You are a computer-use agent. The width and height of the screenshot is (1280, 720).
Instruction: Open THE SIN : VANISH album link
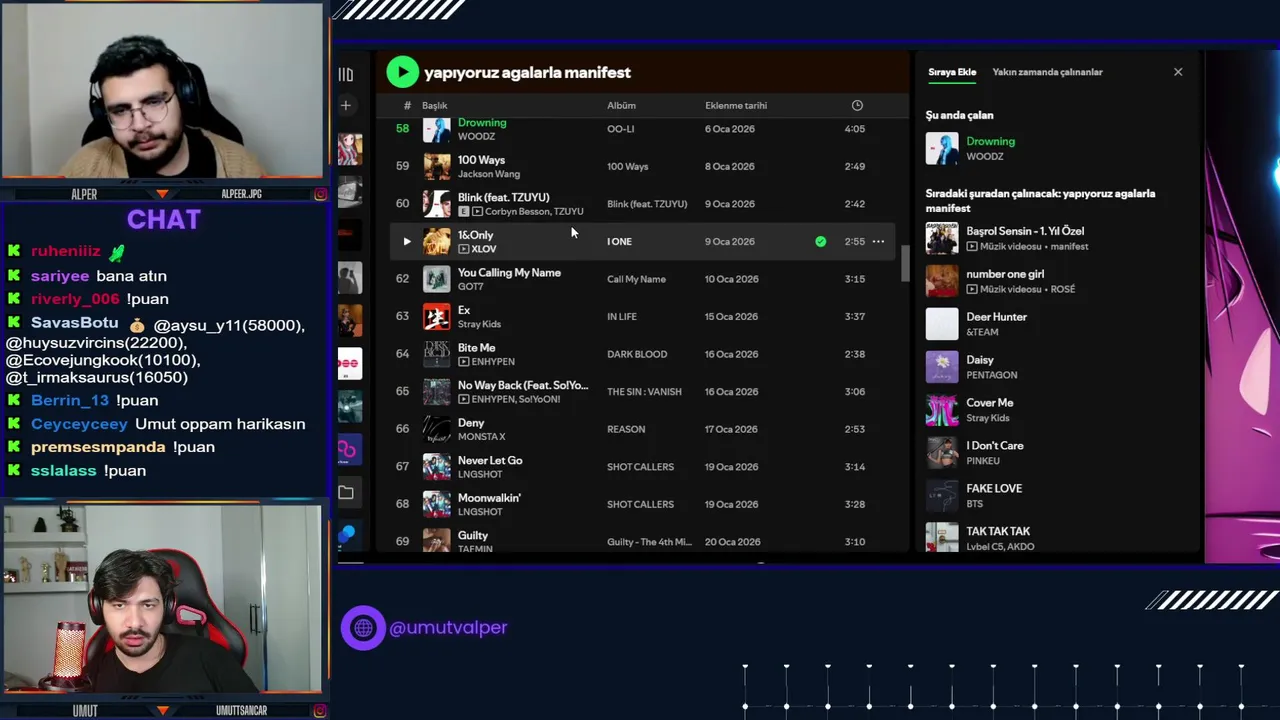[x=644, y=392]
